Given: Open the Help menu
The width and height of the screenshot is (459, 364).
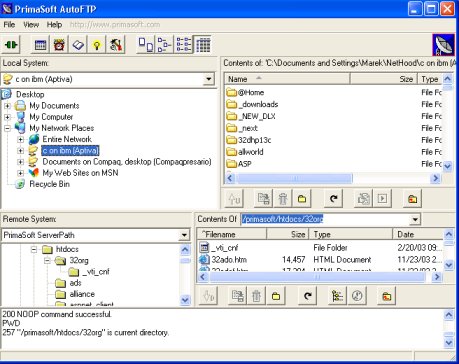Looking at the screenshot, I should tap(54, 25).
